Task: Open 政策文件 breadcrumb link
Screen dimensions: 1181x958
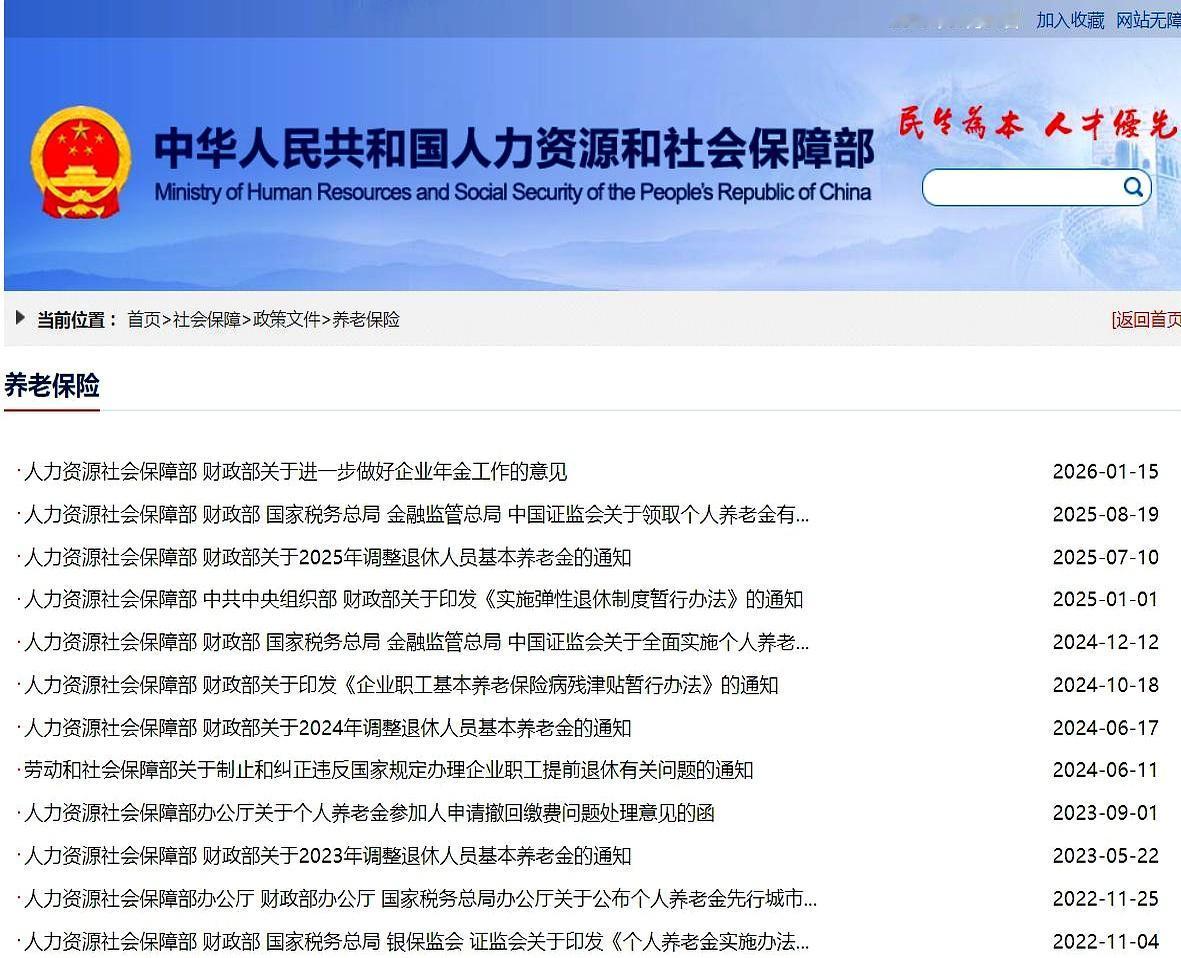Action: [287, 319]
